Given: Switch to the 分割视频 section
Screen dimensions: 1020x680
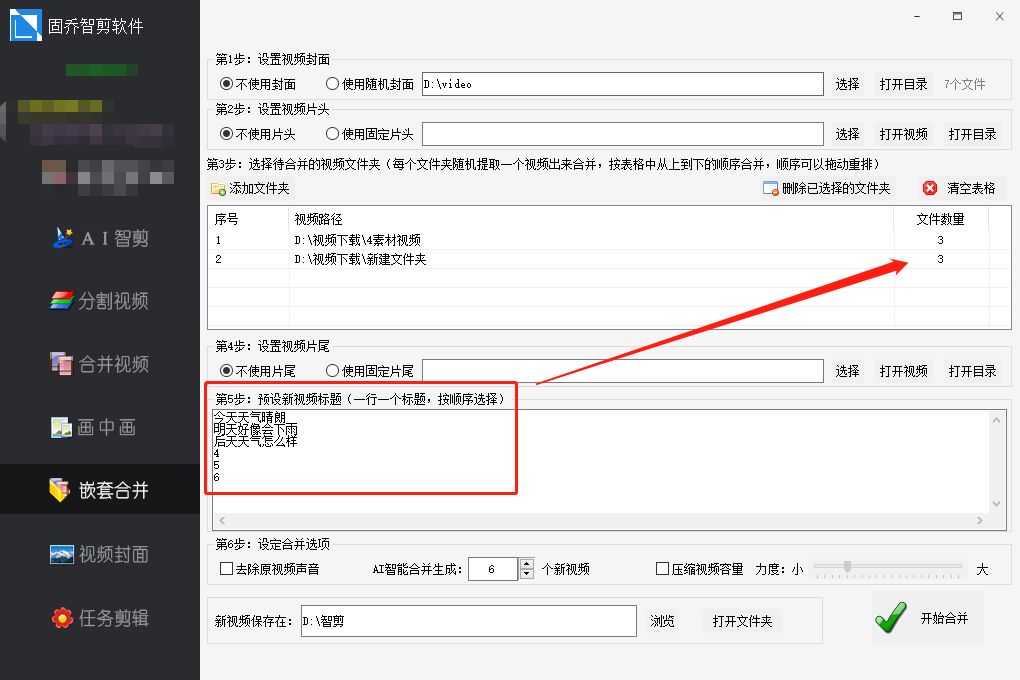Looking at the screenshot, I should coord(101,301).
